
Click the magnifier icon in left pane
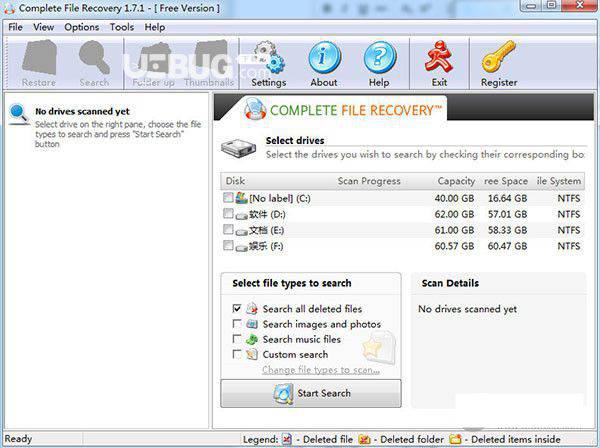pos(18,114)
